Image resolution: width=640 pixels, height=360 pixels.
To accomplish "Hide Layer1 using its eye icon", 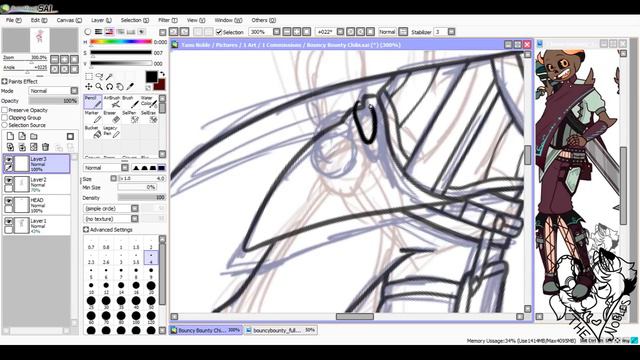I will click(9, 221).
